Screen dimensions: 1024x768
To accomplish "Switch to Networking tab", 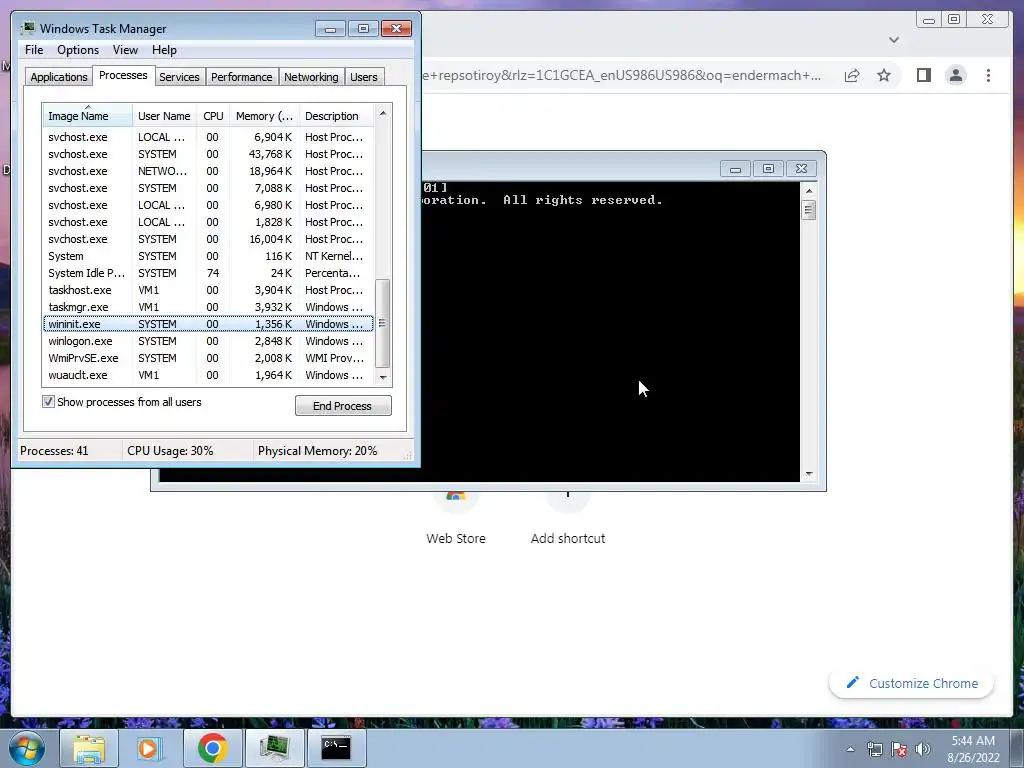I will [311, 77].
